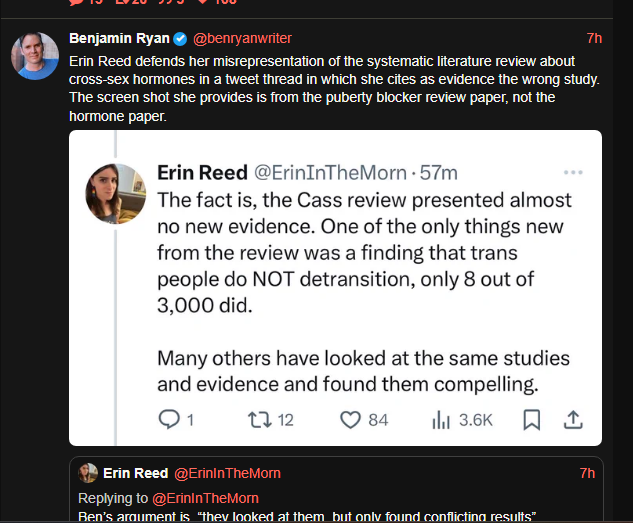Click Erin Reed's avatar in embedded screenshot
The image size is (633, 523).
[116, 193]
